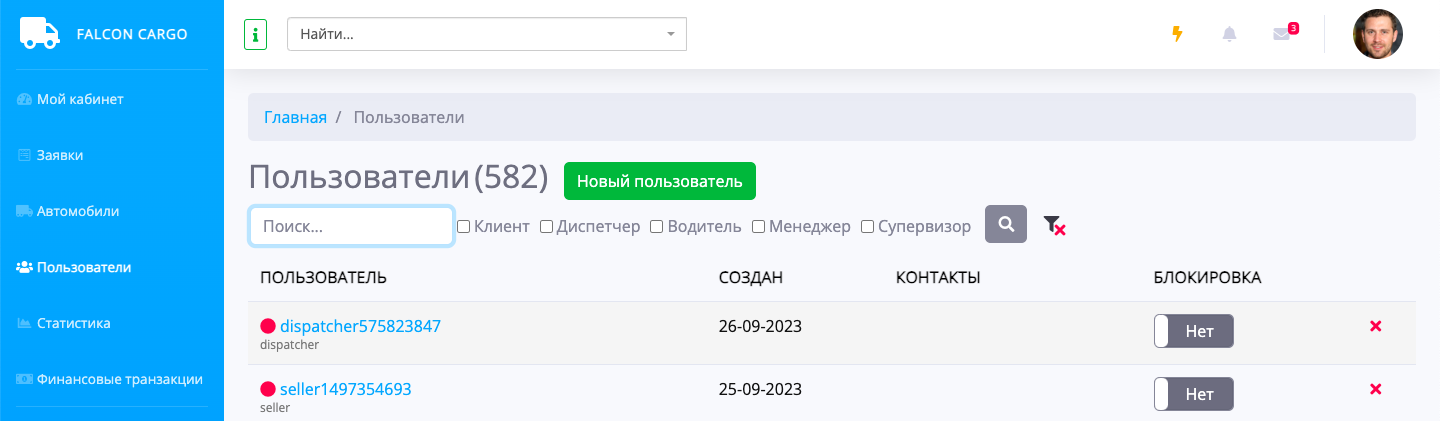
Task: Open Заявки in the sidebar
Action: tap(60, 155)
